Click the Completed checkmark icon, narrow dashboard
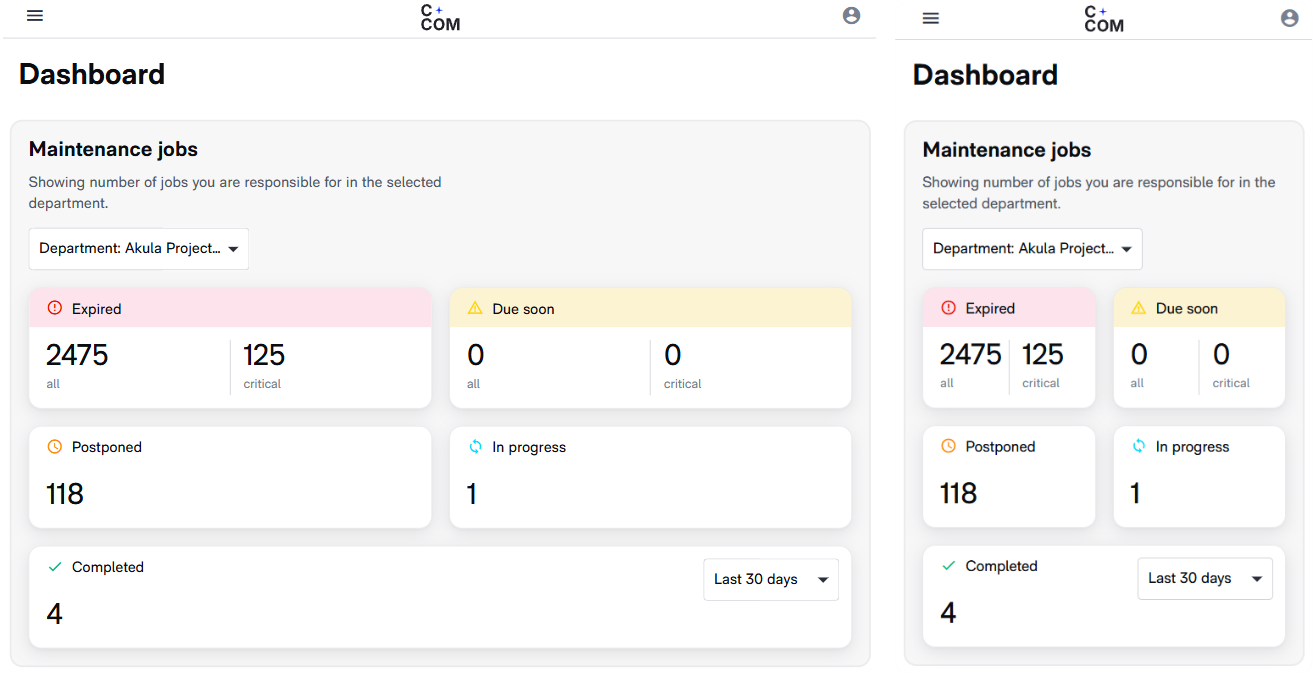1315x675 pixels. click(949, 566)
